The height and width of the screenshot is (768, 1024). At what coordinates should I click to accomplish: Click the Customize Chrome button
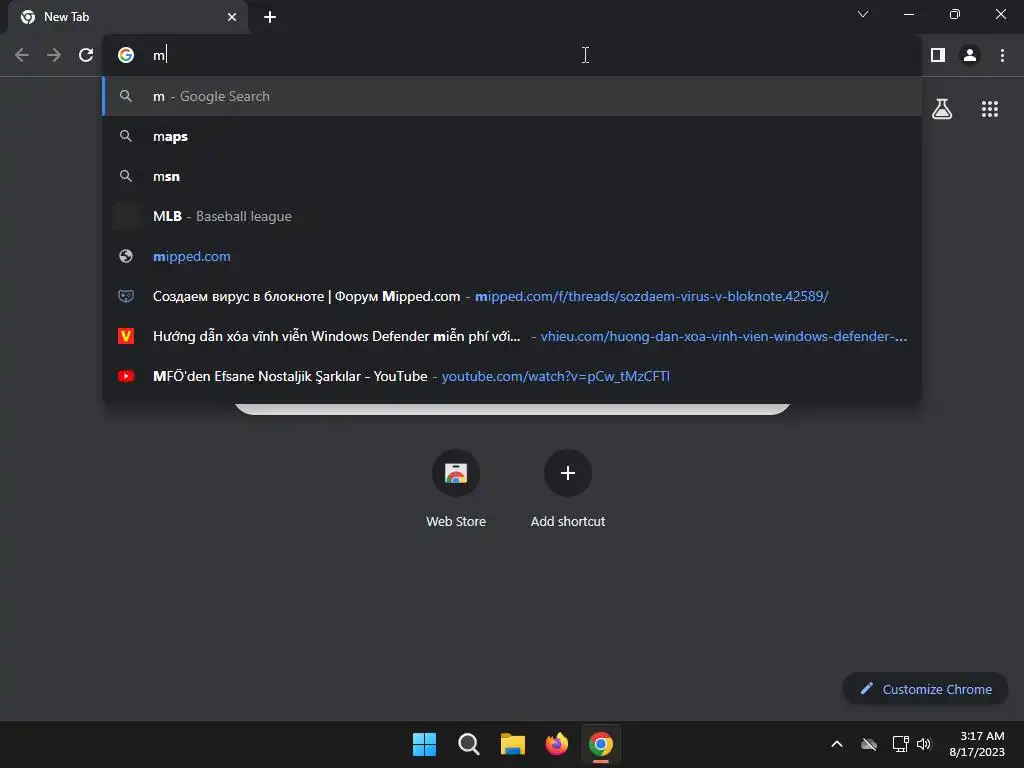point(925,689)
